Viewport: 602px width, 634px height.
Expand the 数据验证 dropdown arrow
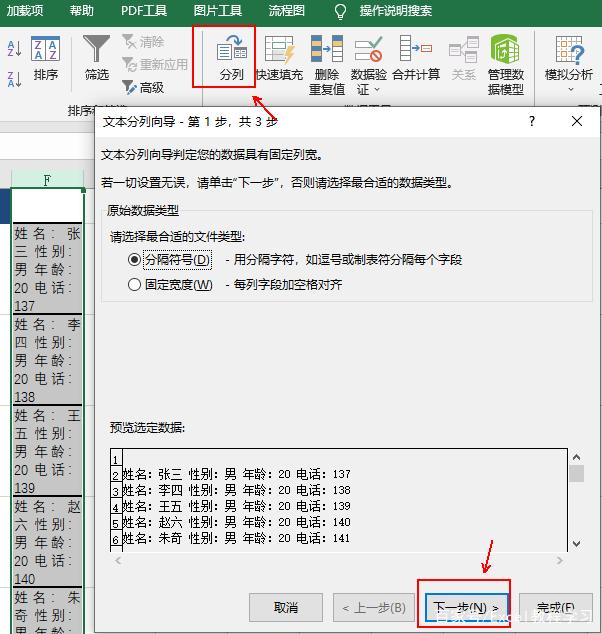coord(377,89)
